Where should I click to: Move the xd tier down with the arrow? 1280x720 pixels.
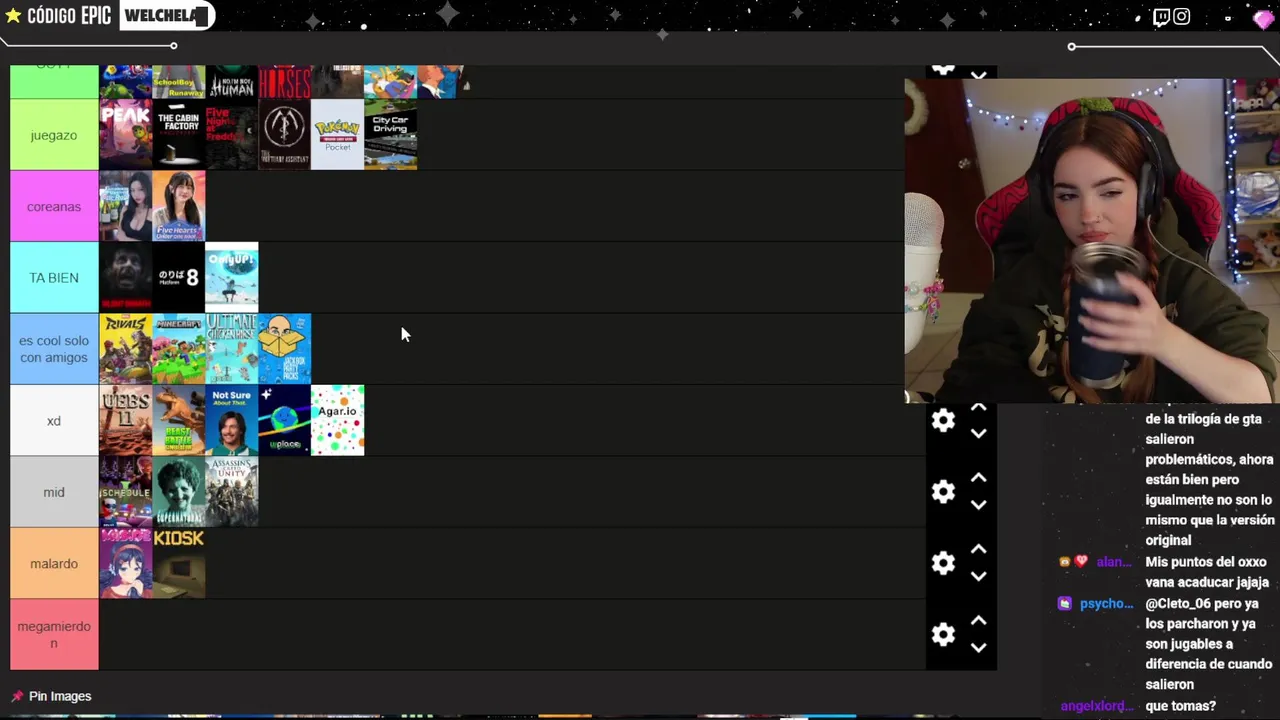(x=978, y=433)
